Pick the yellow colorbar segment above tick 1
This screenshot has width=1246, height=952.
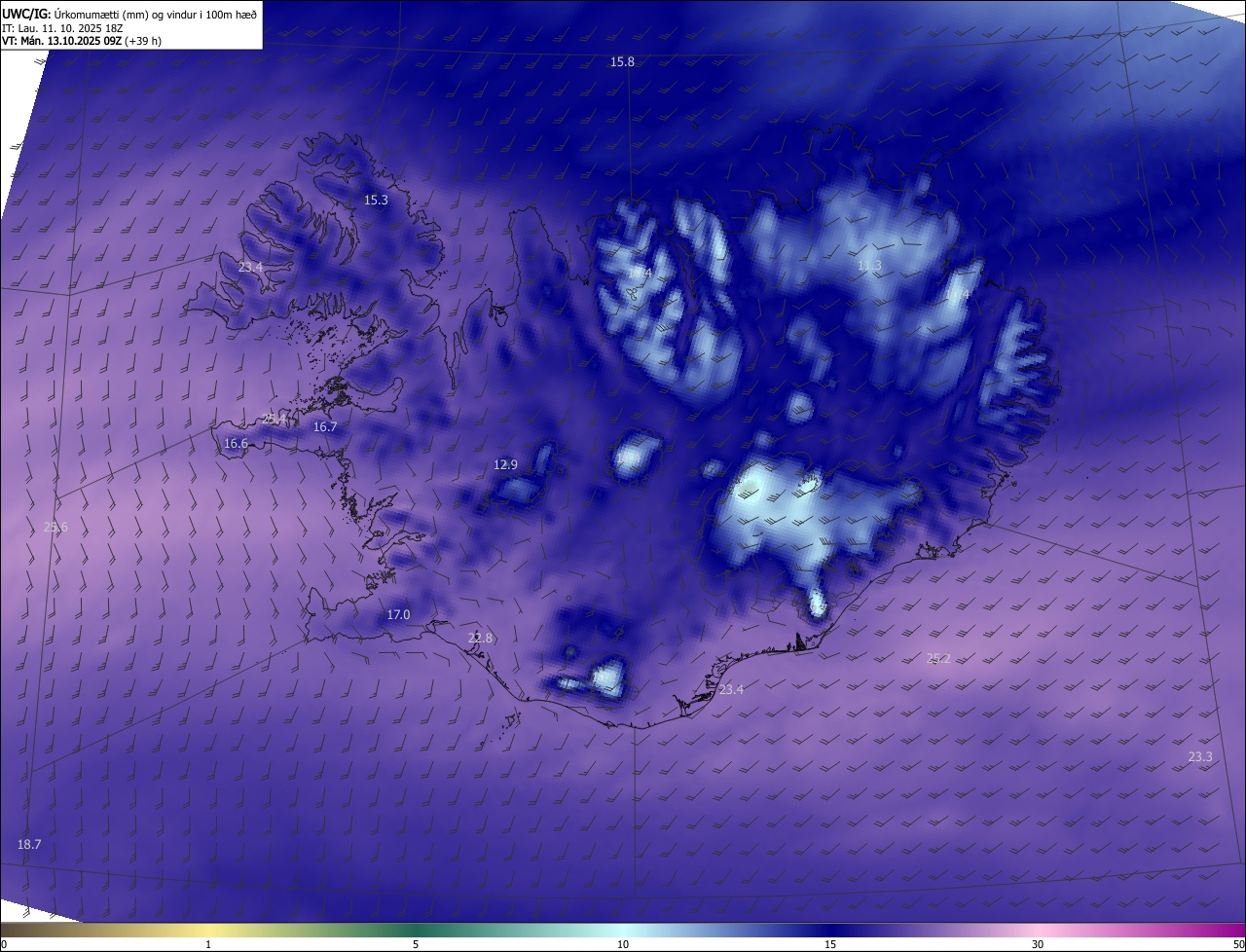tap(208, 930)
